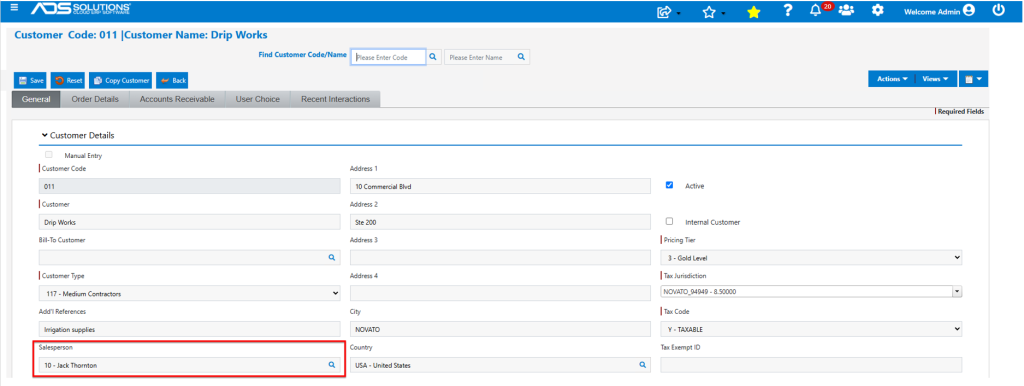
Task: Click the City field with NOVATO
Action: tap(501, 329)
